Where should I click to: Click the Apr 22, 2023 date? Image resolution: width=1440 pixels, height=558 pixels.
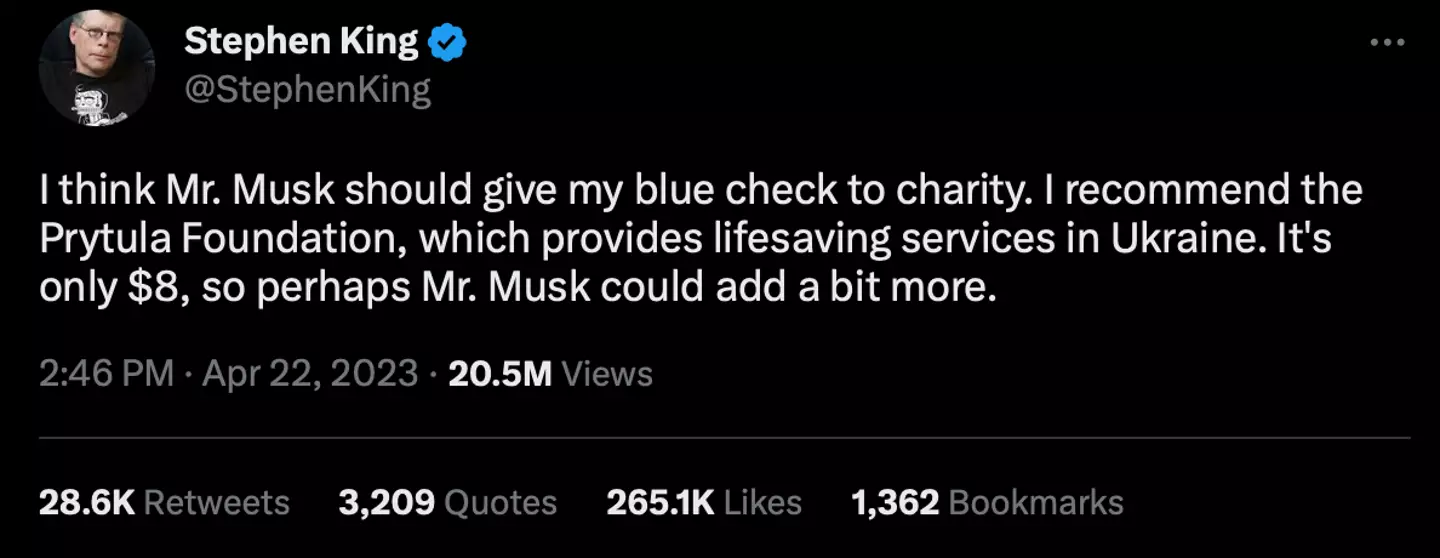click(310, 374)
